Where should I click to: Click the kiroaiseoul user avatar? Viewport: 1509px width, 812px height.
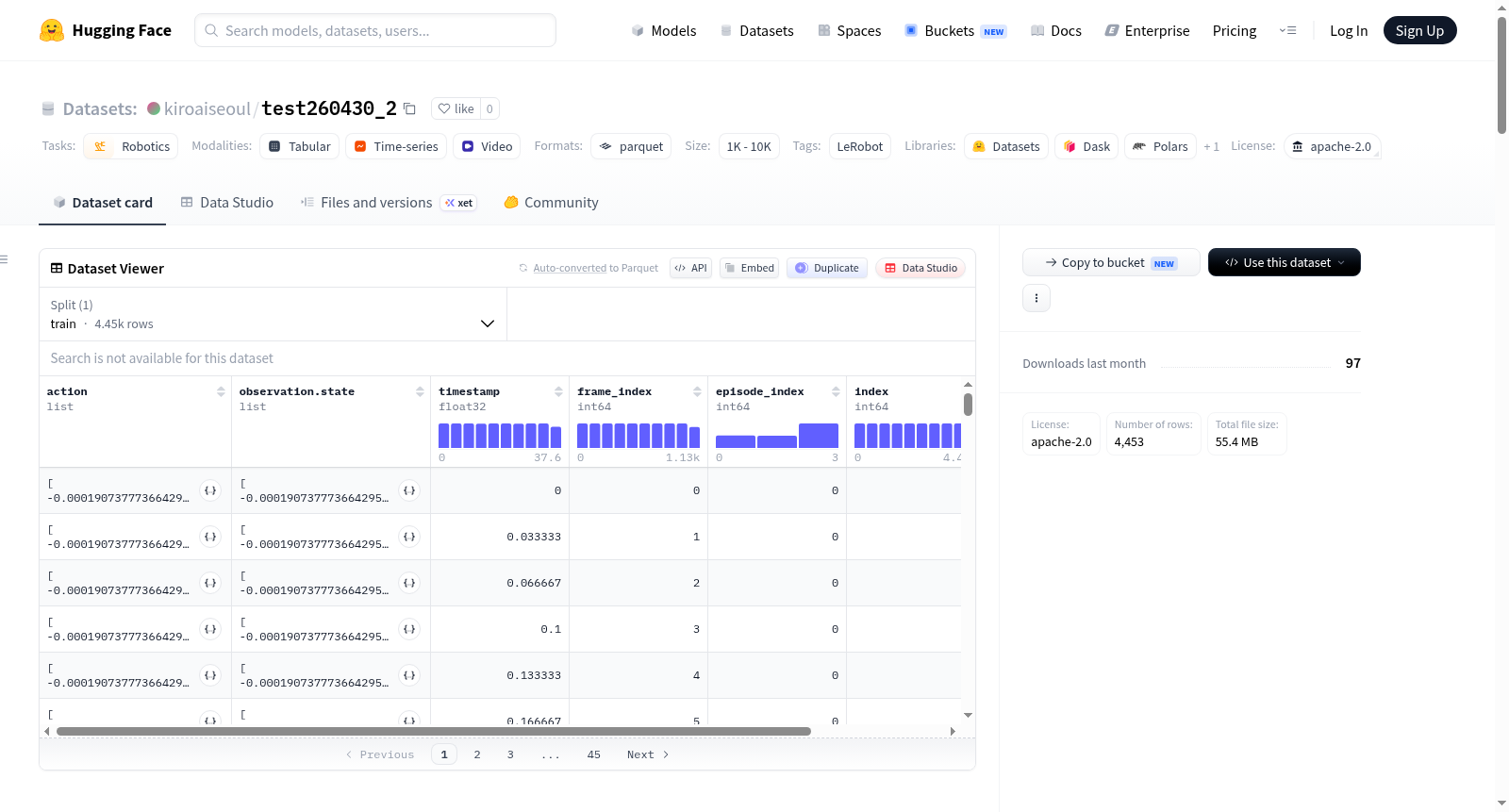coord(154,108)
